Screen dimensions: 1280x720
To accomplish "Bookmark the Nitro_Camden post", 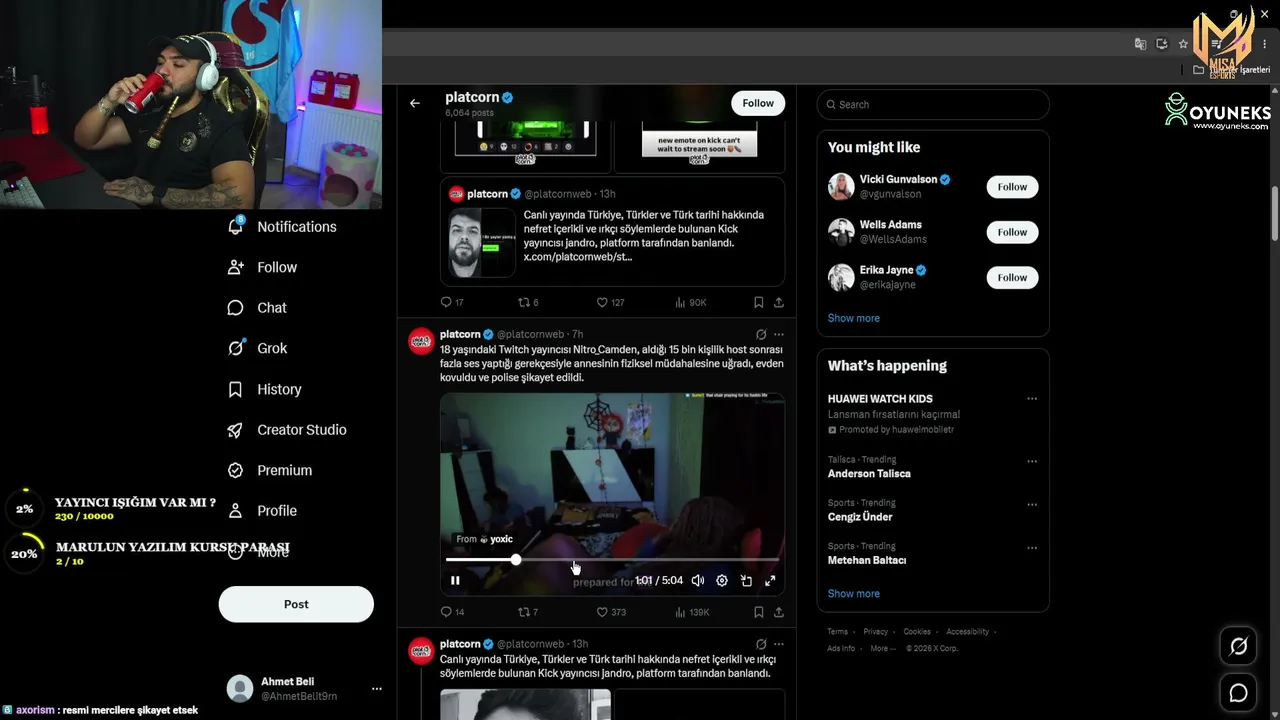I will point(759,612).
